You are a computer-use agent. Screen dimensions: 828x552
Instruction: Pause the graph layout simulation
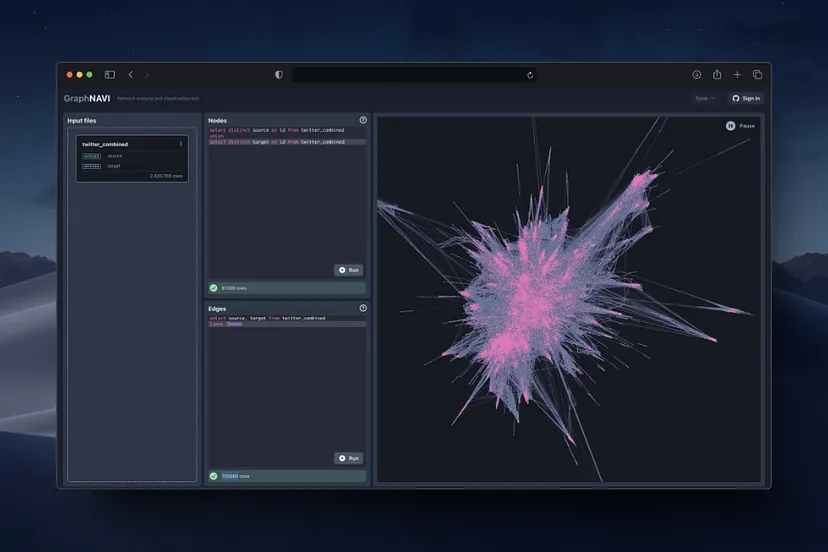739,126
